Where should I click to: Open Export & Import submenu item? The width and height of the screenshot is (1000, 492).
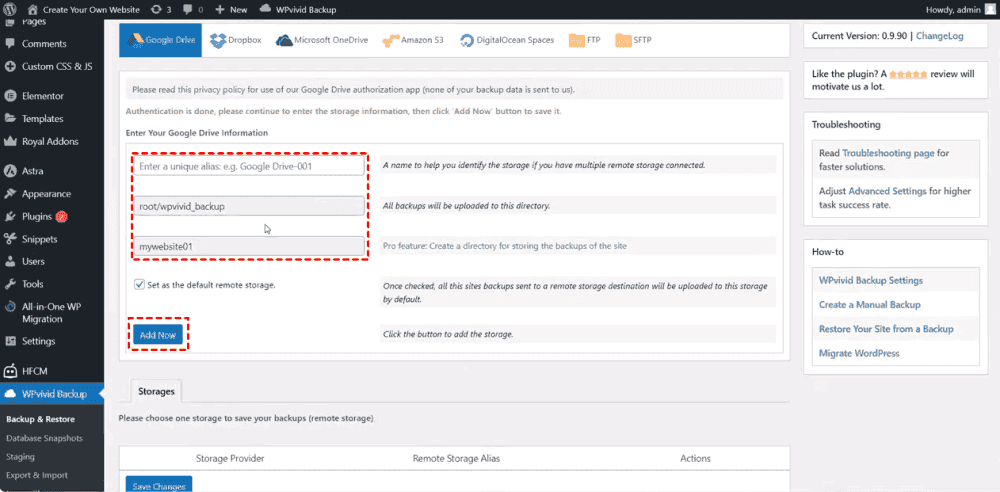36,475
